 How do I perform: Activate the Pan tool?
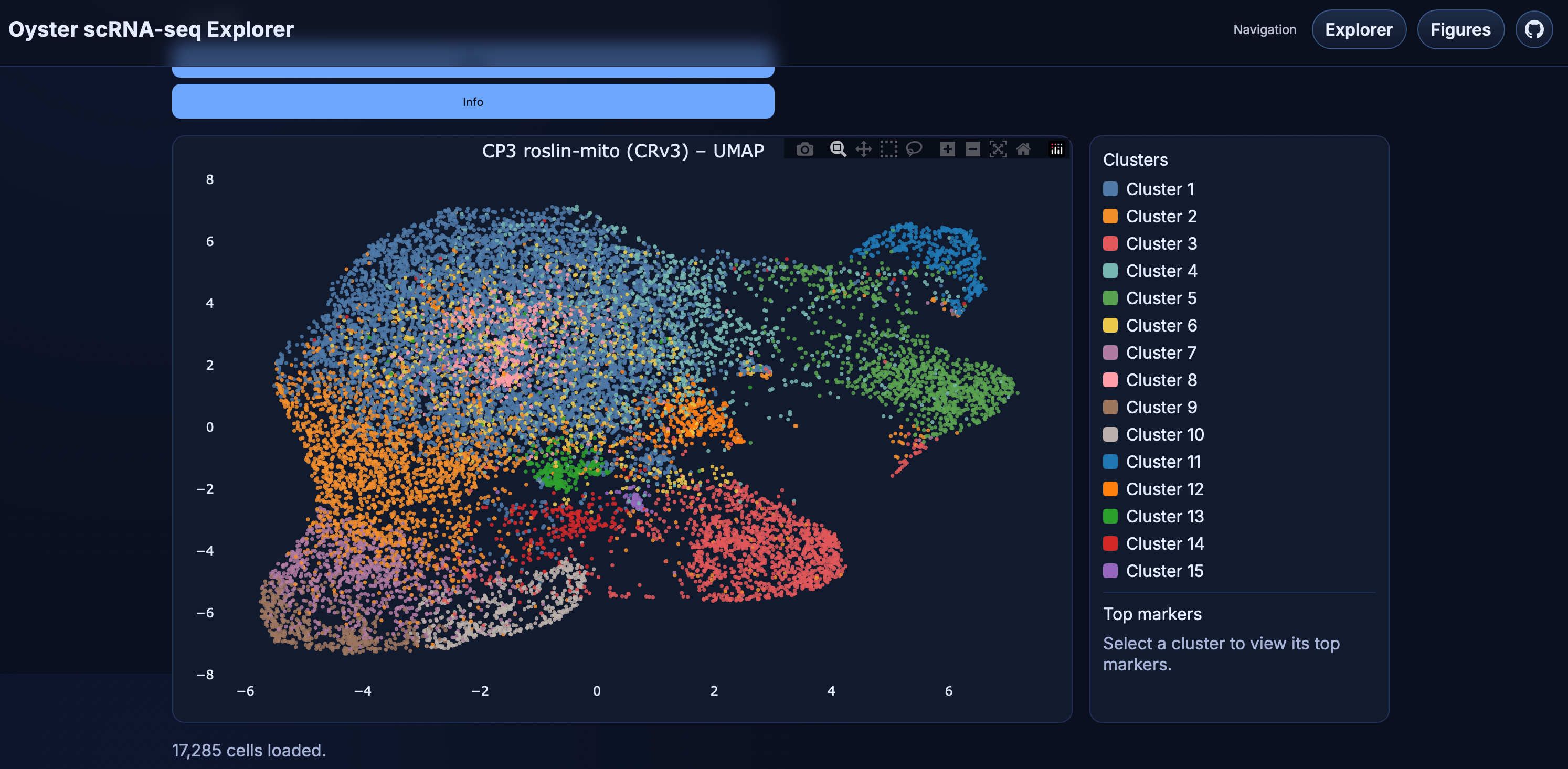[863, 149]
